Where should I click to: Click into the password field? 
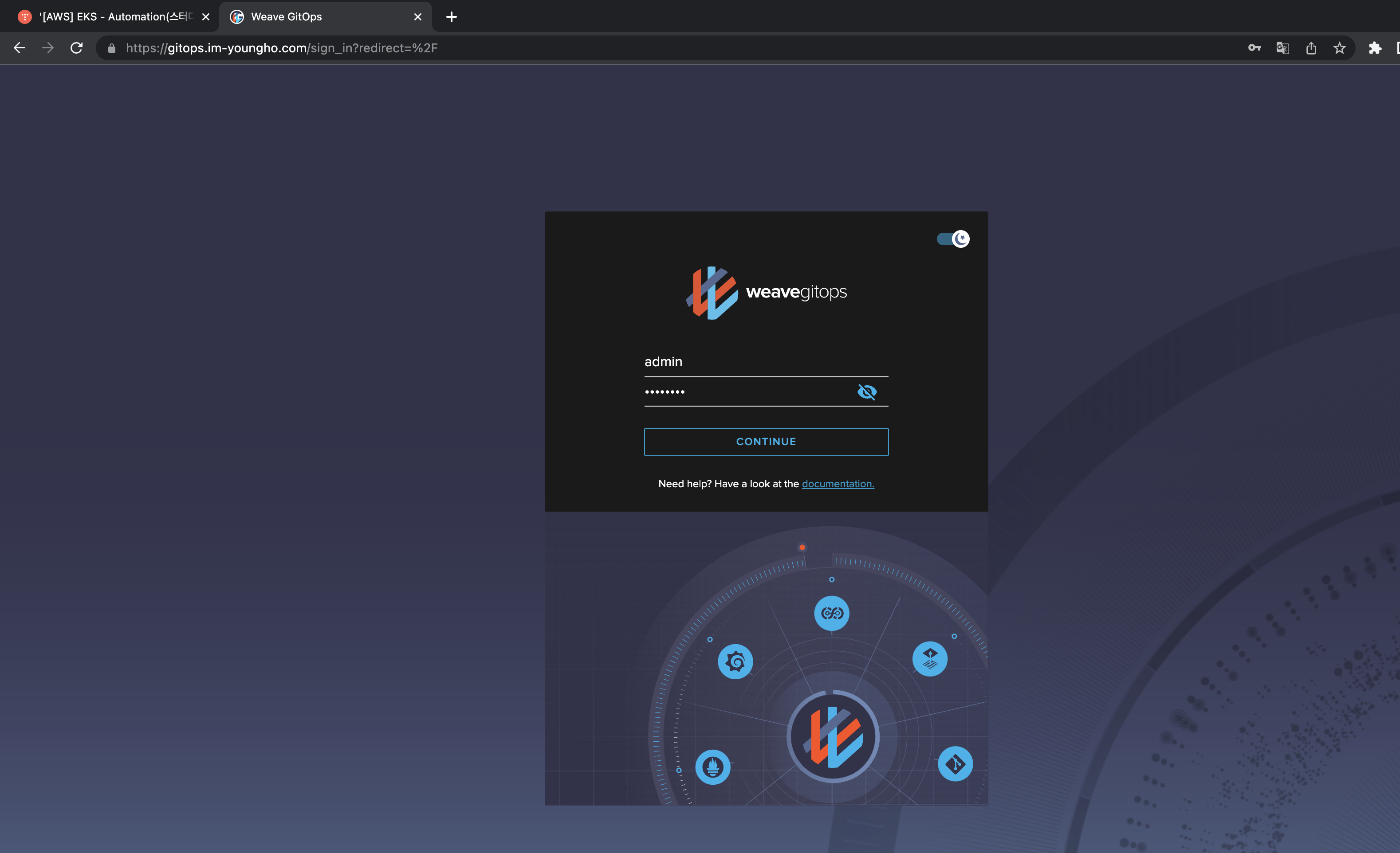pos(744,392)
